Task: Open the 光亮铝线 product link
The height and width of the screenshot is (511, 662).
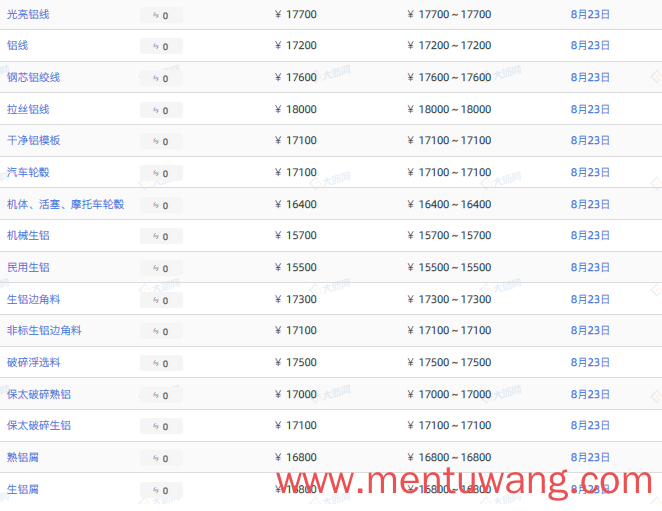Action: (28, 14)
